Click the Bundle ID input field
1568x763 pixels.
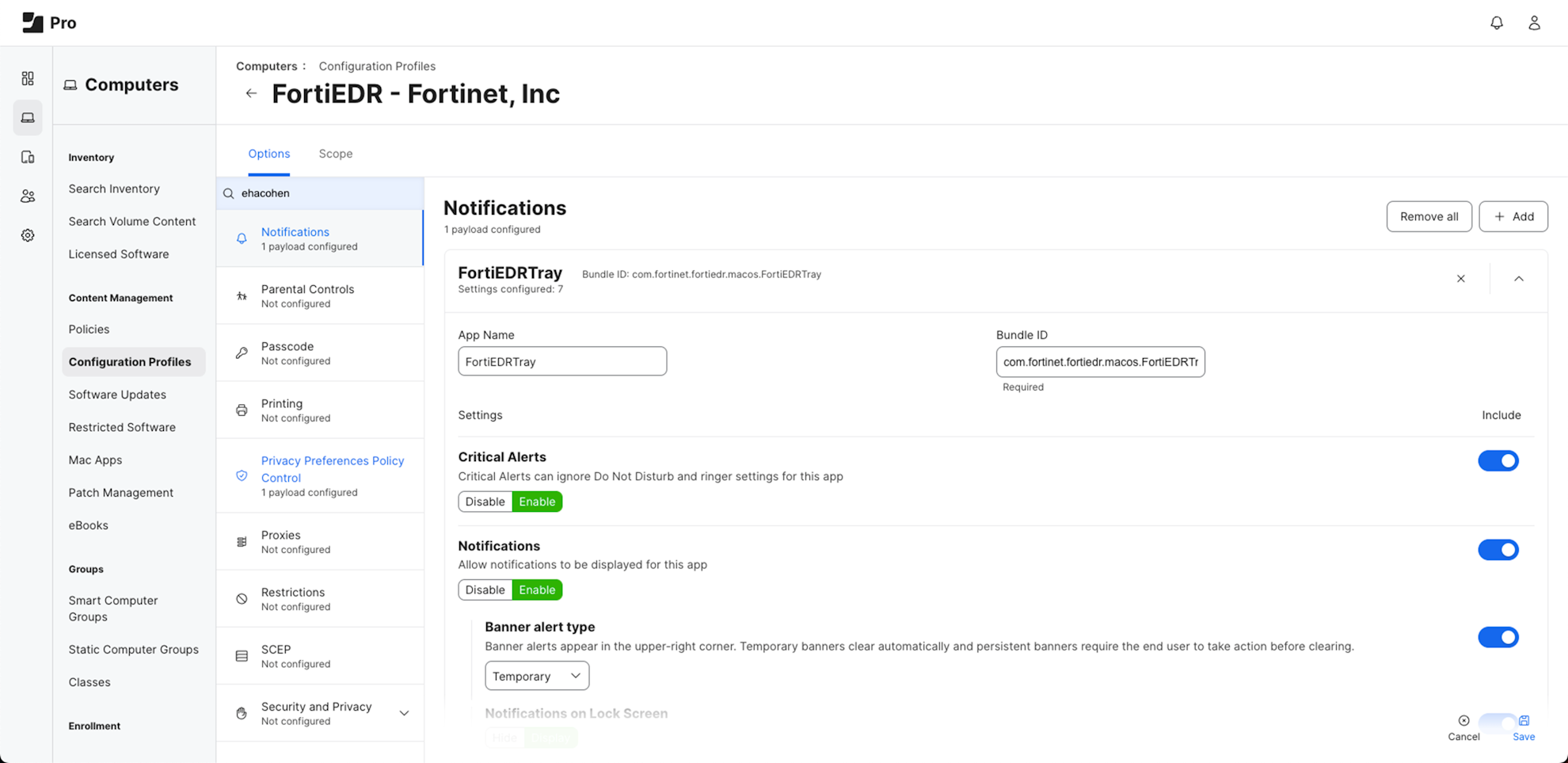point(1100,362)
